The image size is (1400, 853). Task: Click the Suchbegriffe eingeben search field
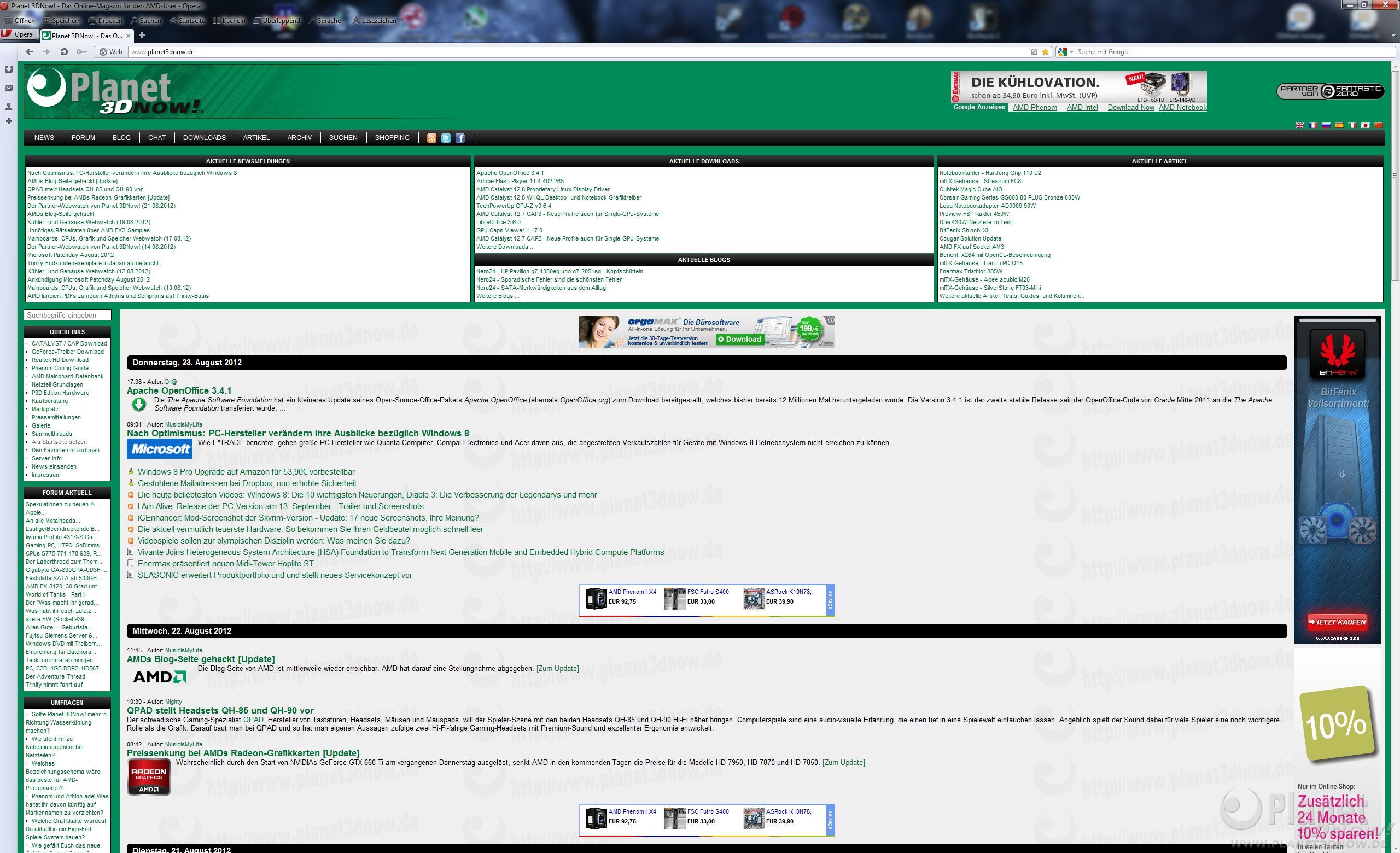(67, 315)
